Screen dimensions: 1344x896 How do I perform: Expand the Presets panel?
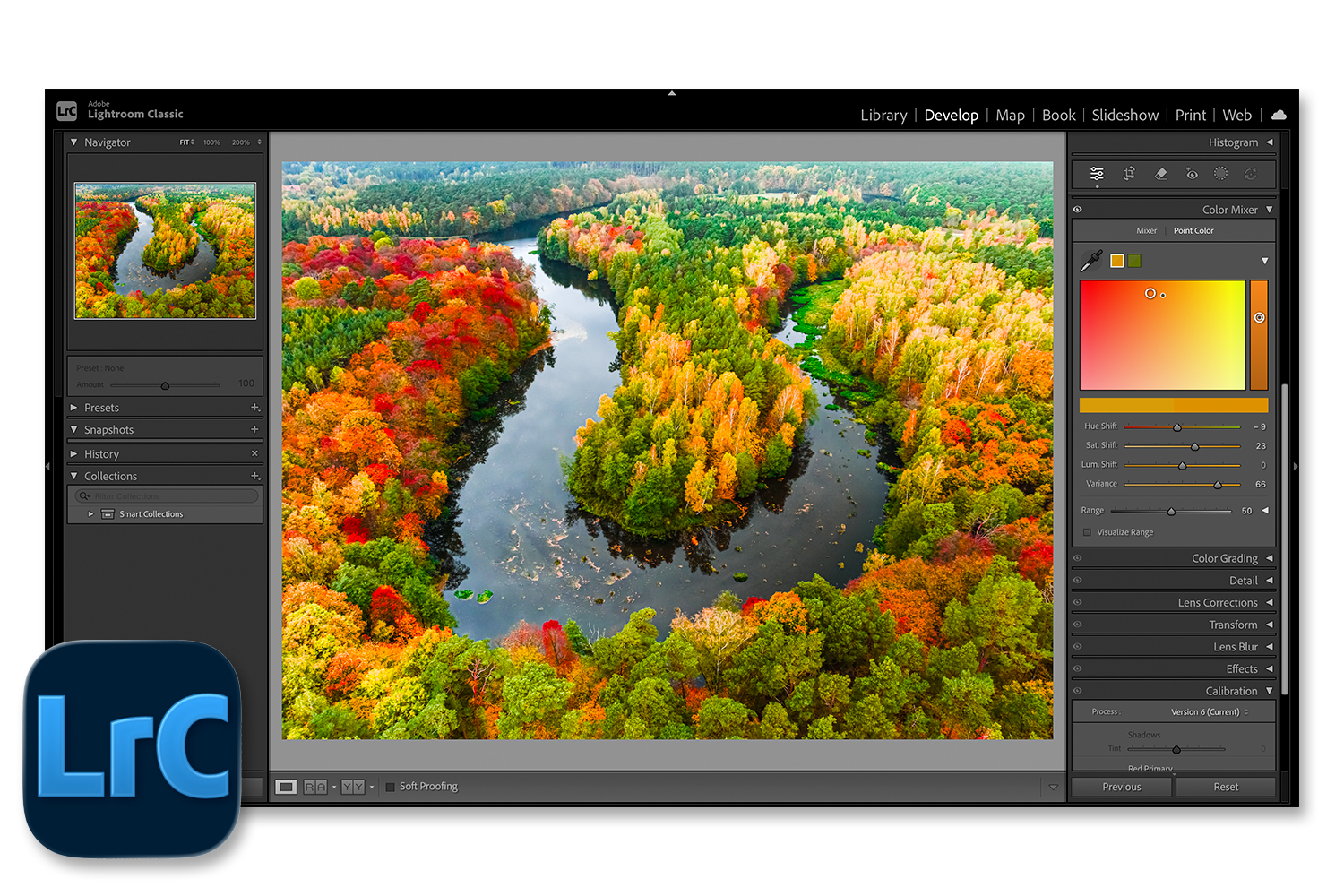tap(73, 408)
